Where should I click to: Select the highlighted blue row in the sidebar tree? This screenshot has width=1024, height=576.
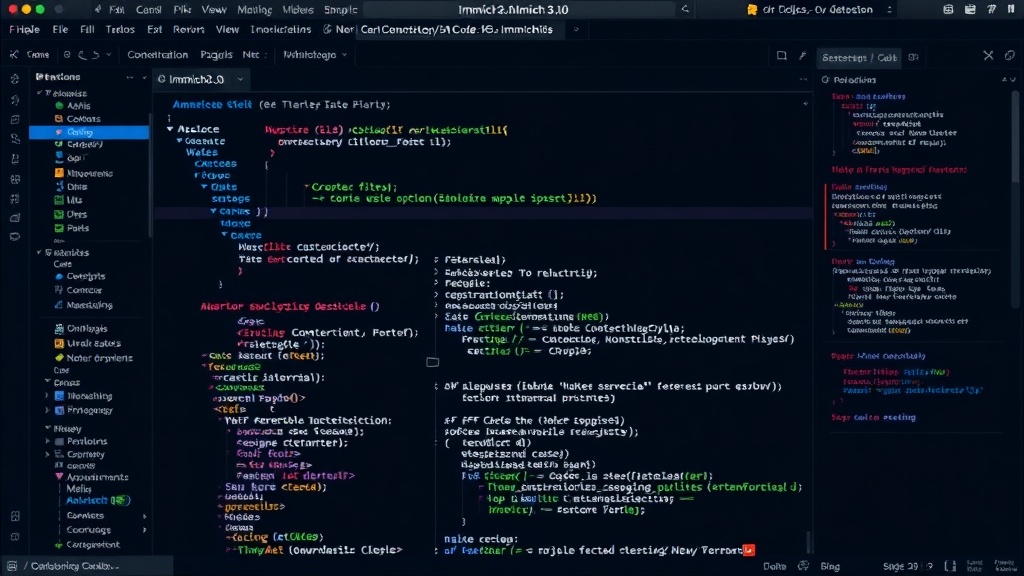pyautogui.click(x=89, y=132)
